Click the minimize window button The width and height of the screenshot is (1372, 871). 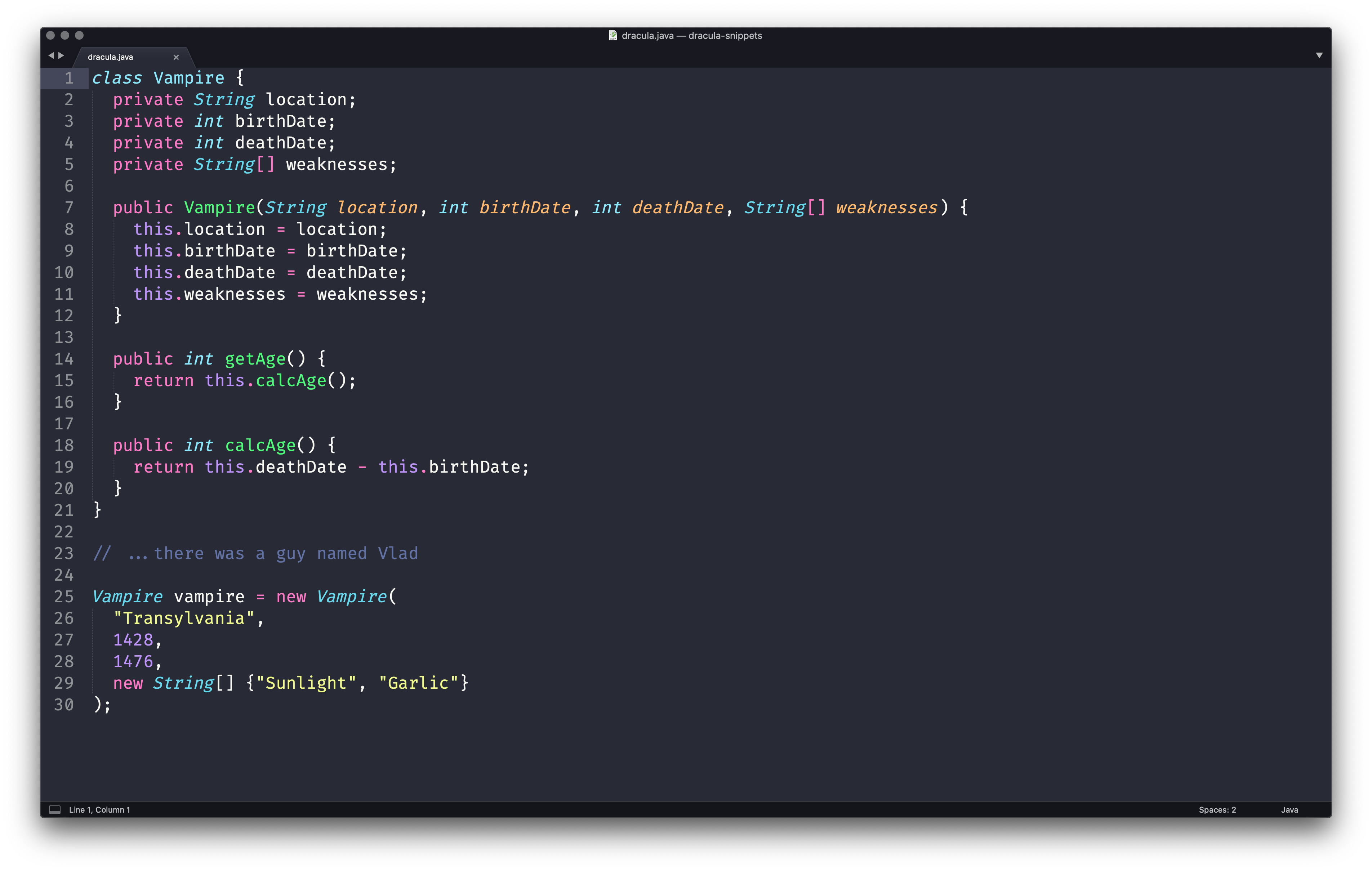point(65,35)
